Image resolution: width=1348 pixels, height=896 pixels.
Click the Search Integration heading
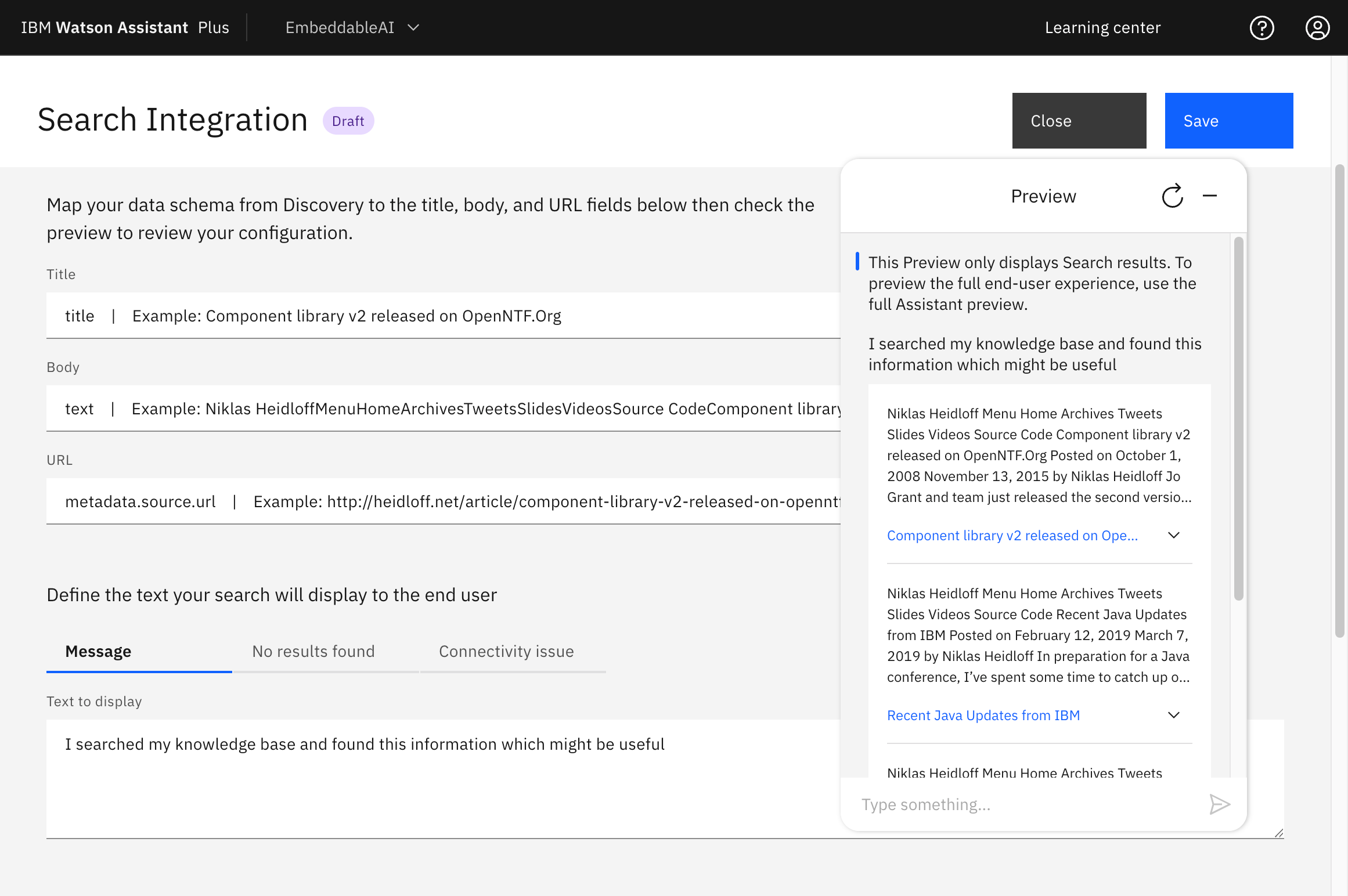click(172, 120)
